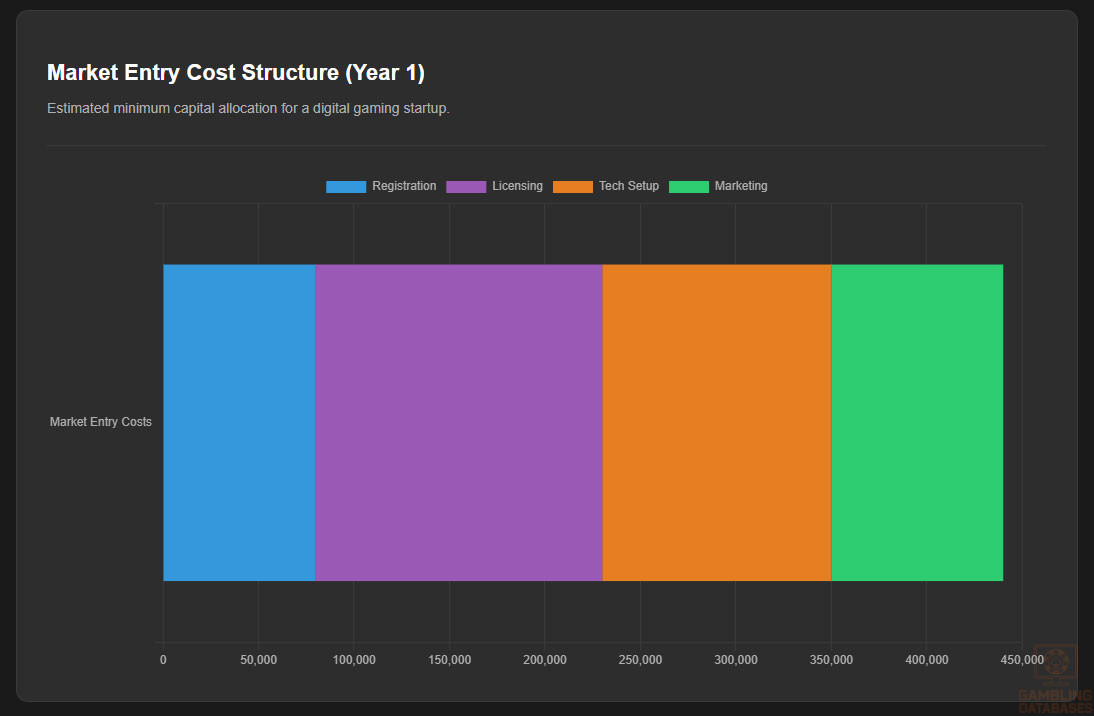1094x716 pixels.
Task: Click the 200,000 x-axis tick label
Action: [545, 659]
